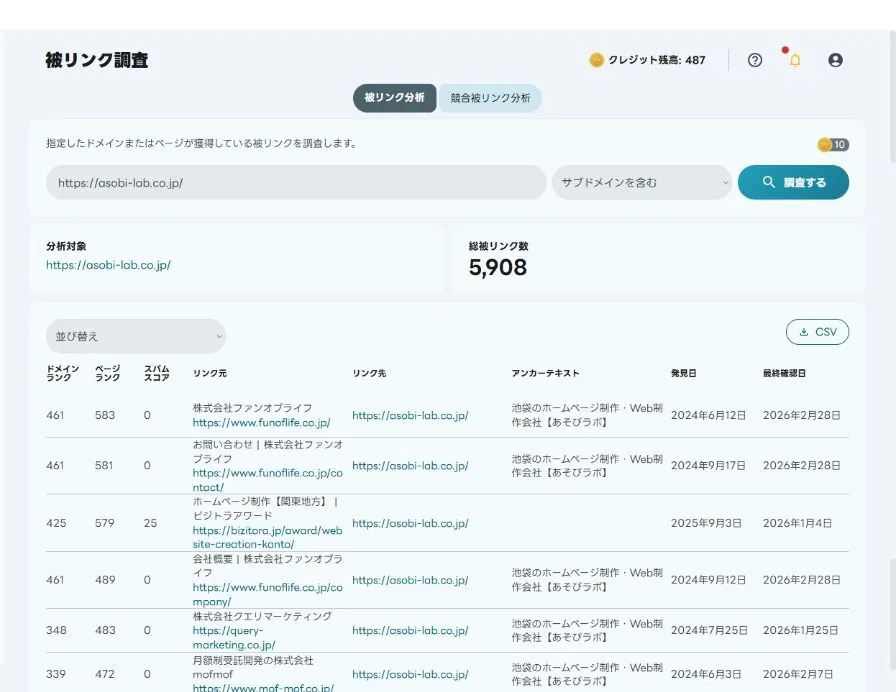Open link target in 株式会社ファンオブライフ row
Viewport: 896px width, 692px height.
click(x=410, y=415)
